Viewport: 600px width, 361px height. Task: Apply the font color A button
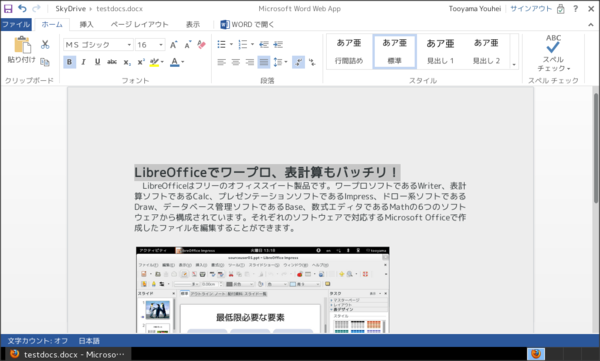[x=174, y=62]
